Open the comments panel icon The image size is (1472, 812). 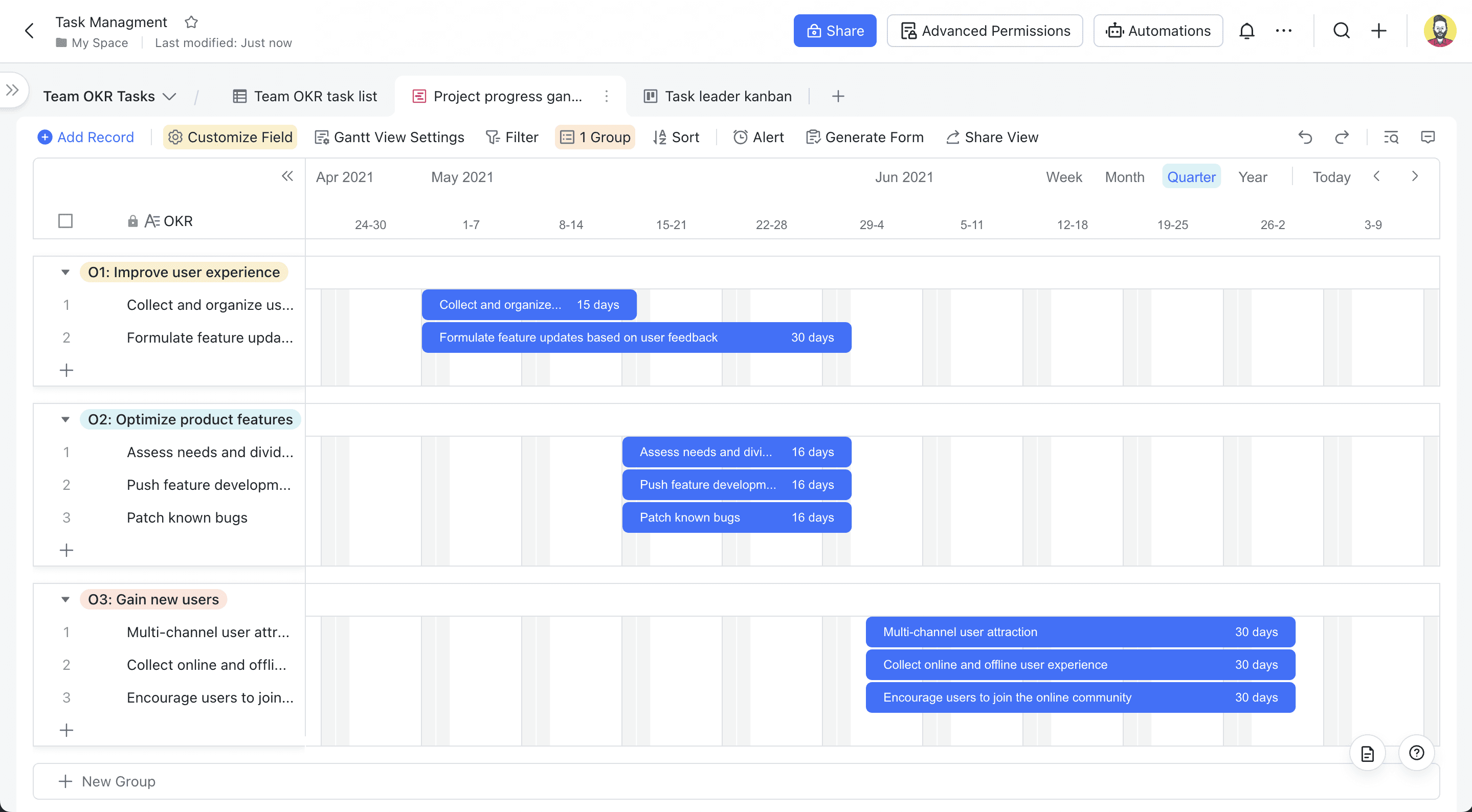click(1428, 137)
